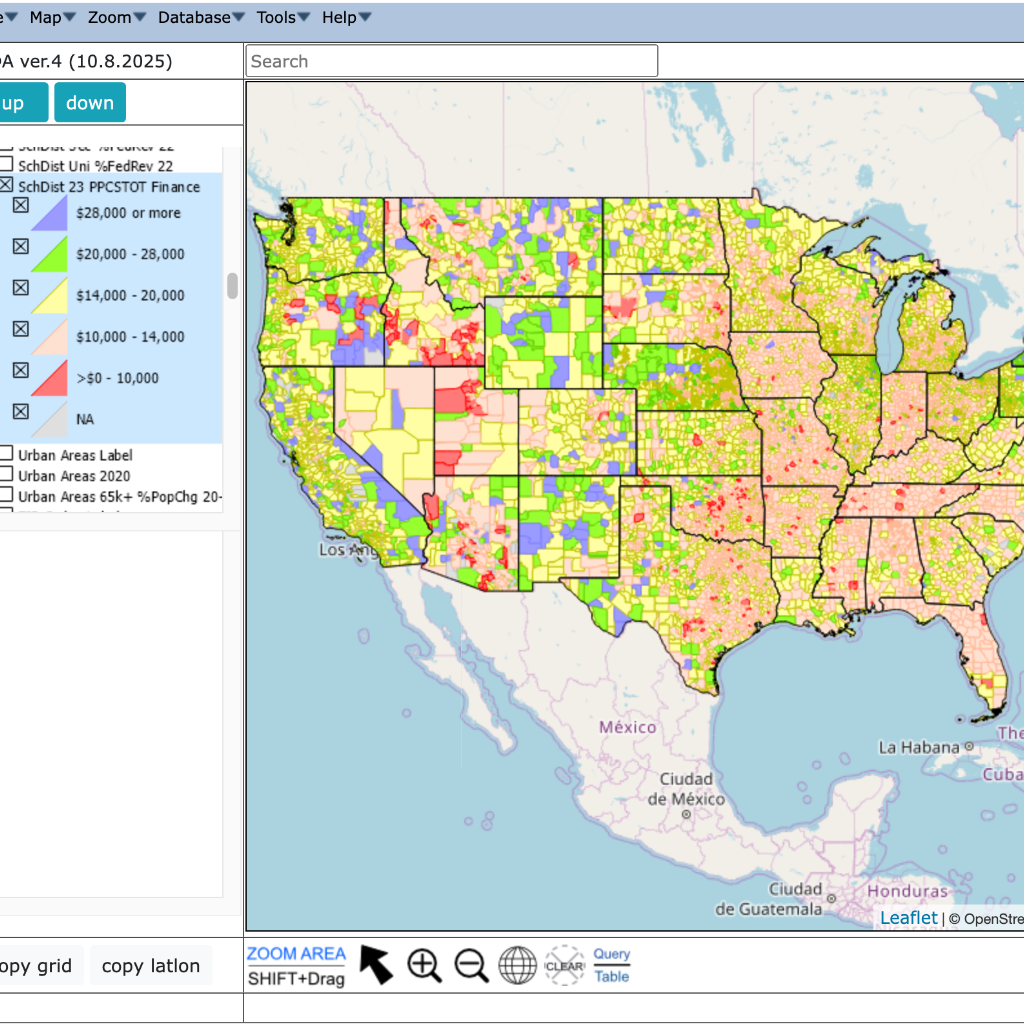Uncheck the SchDist 23 PPCSTOT Finance layer
Screen dimensions: 1024x1024
[x=6, y=186]
